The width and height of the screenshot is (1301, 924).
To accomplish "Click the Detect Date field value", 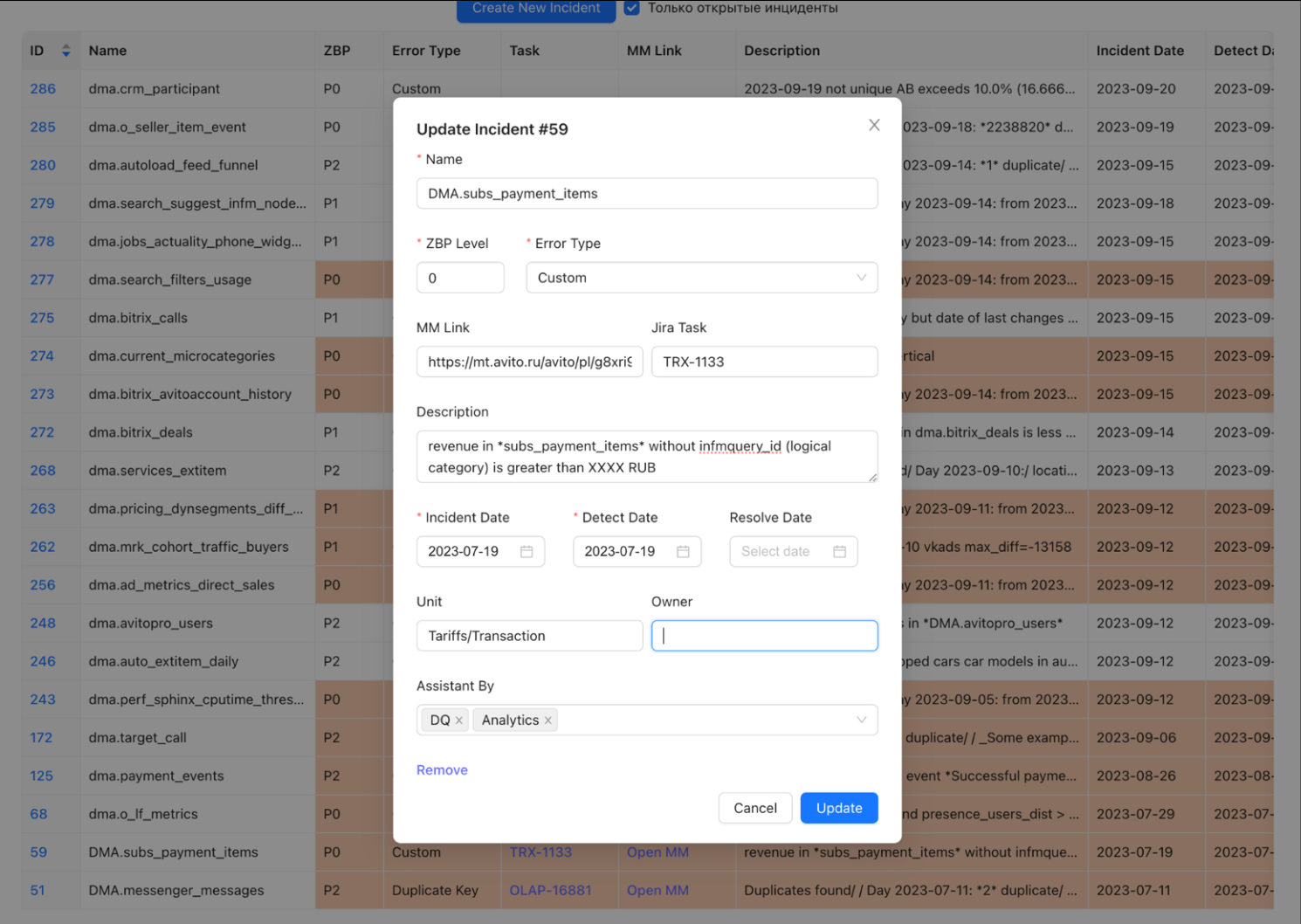I will click(x=620, y=552).
